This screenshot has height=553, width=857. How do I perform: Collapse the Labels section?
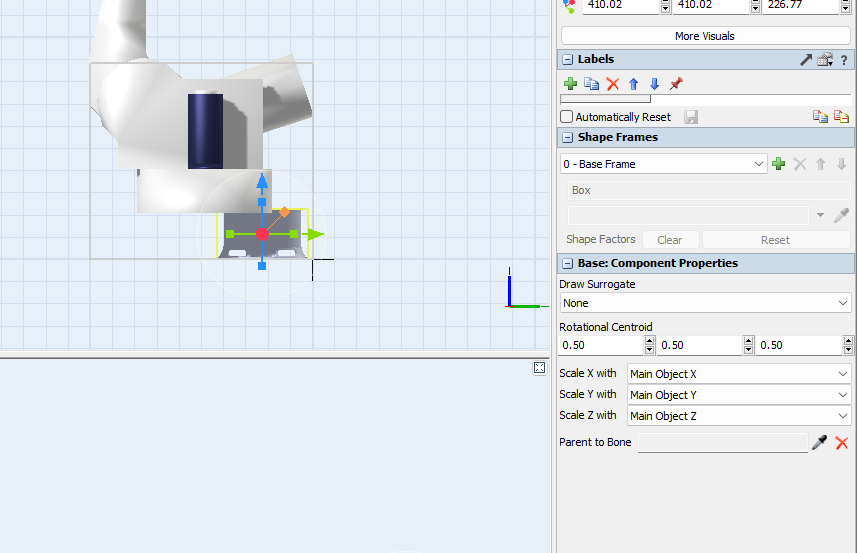click(567, 60)
